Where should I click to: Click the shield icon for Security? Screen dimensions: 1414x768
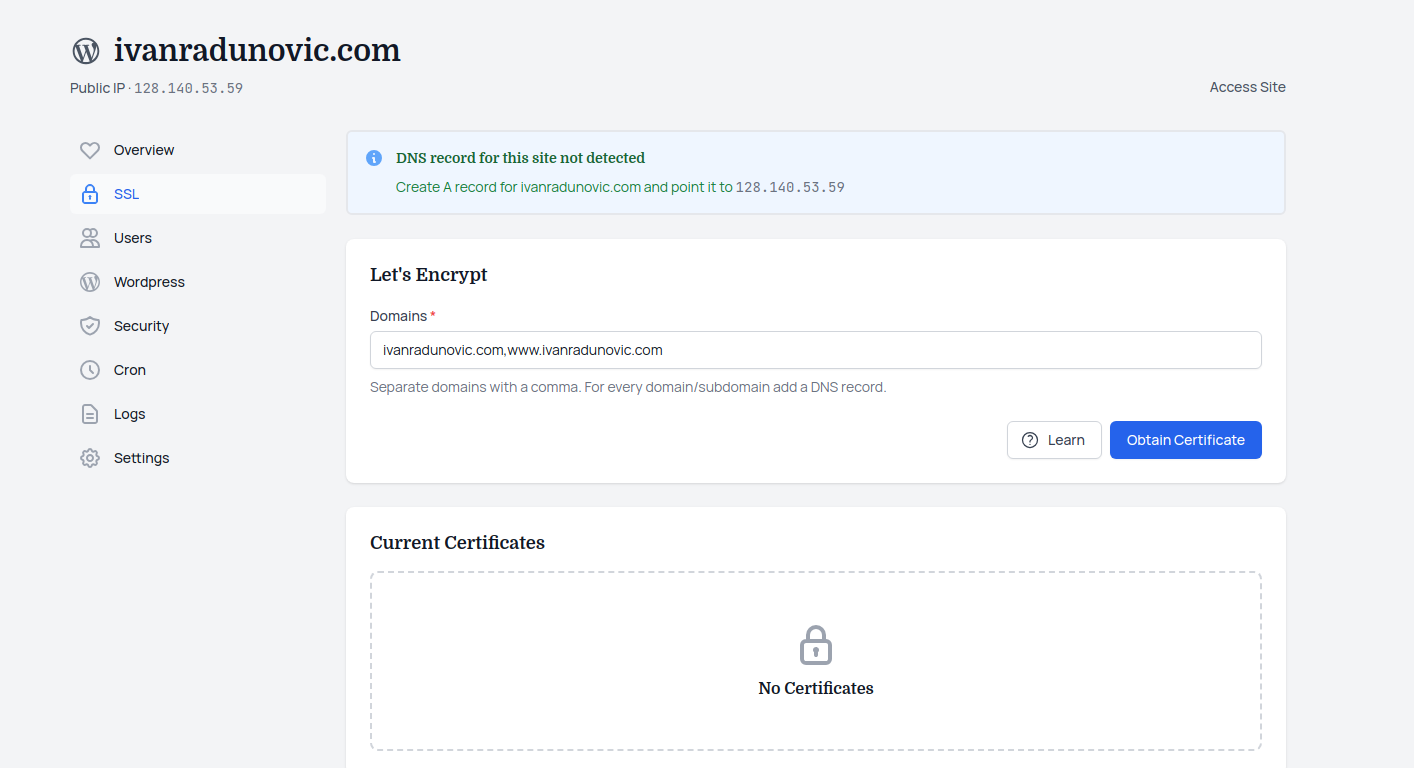tap(90, 326)
